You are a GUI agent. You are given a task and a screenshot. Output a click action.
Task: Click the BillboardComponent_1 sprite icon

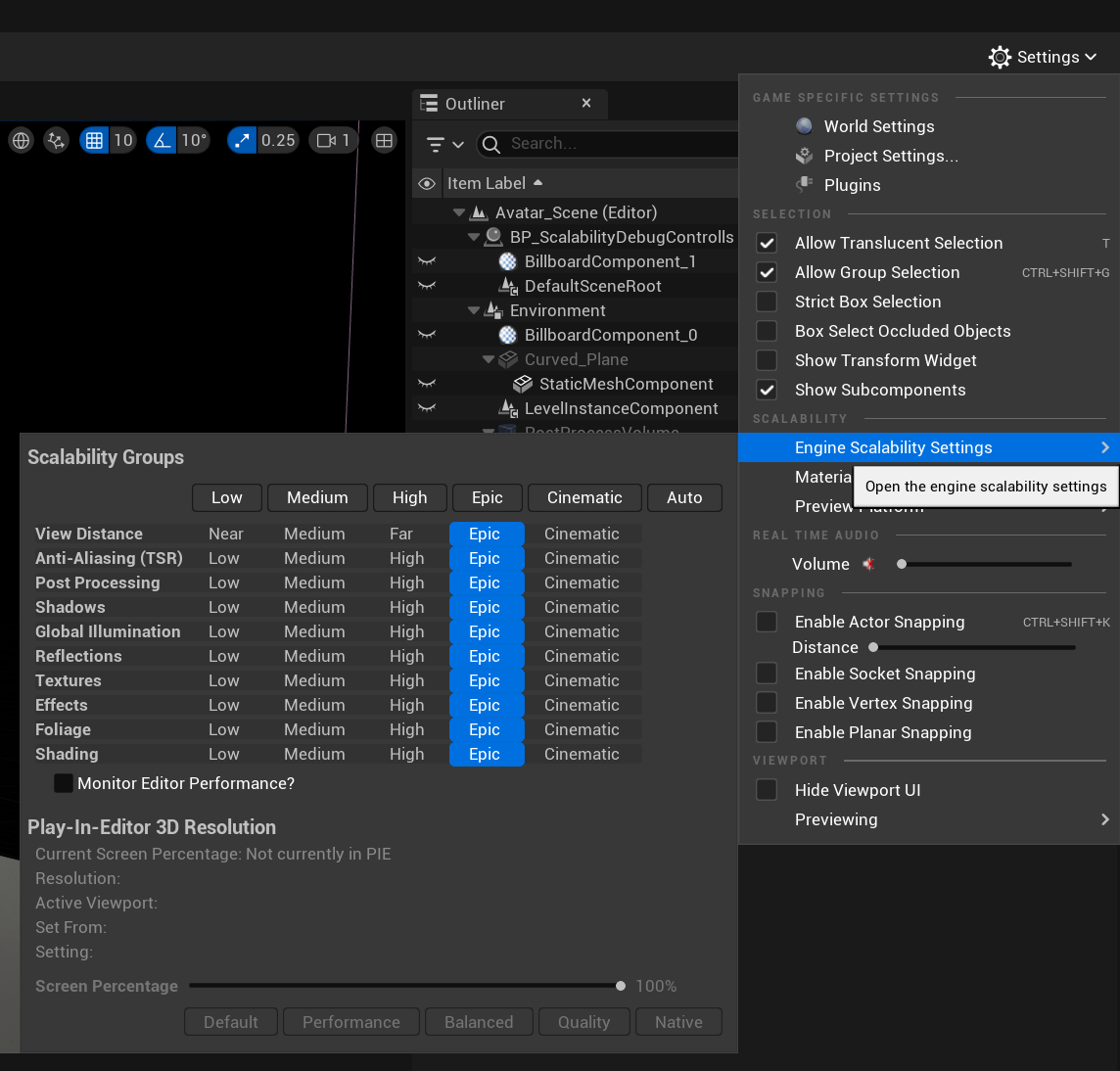click(x=508, y=261)
